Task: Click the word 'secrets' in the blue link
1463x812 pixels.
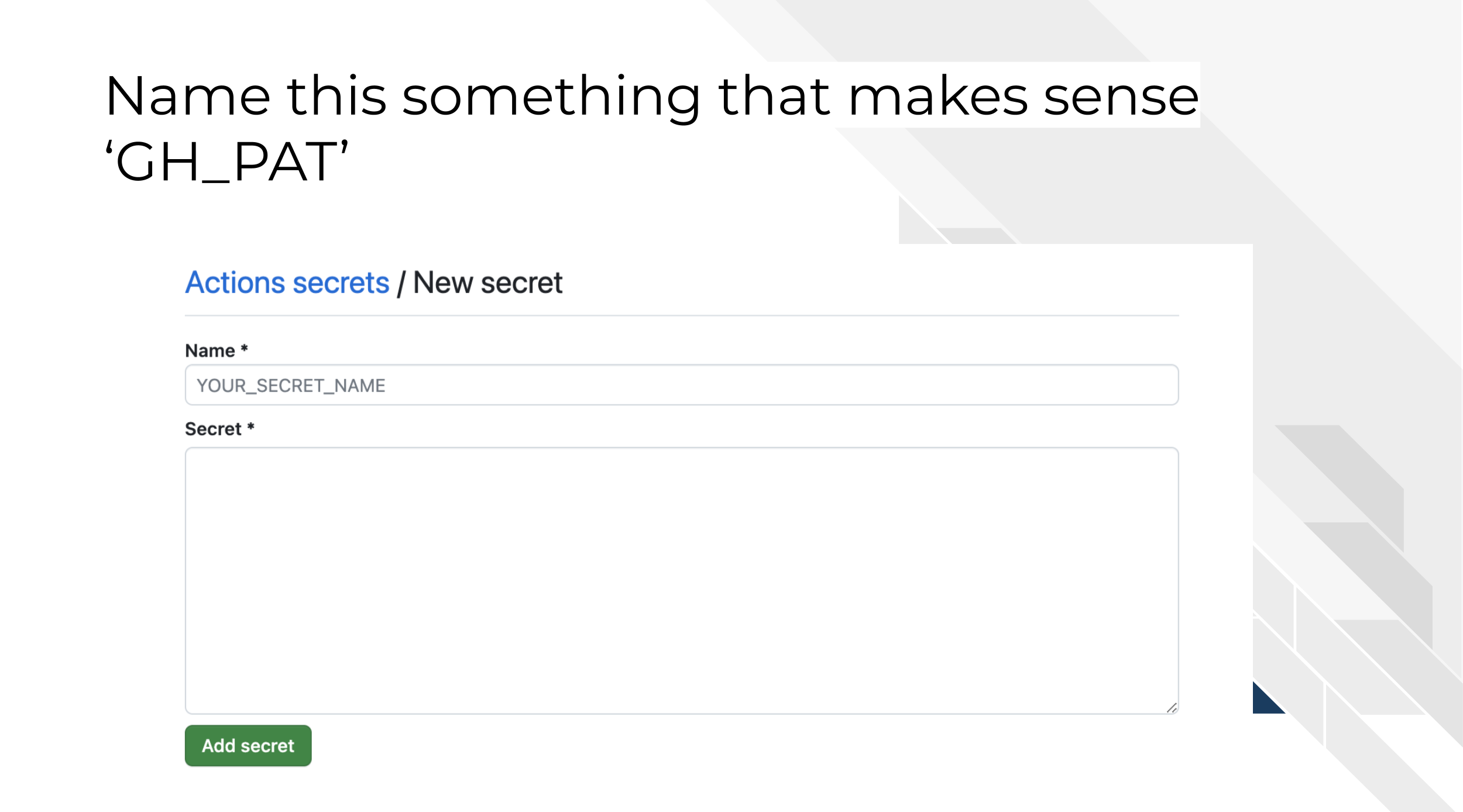Action: [x=341, y=283]
